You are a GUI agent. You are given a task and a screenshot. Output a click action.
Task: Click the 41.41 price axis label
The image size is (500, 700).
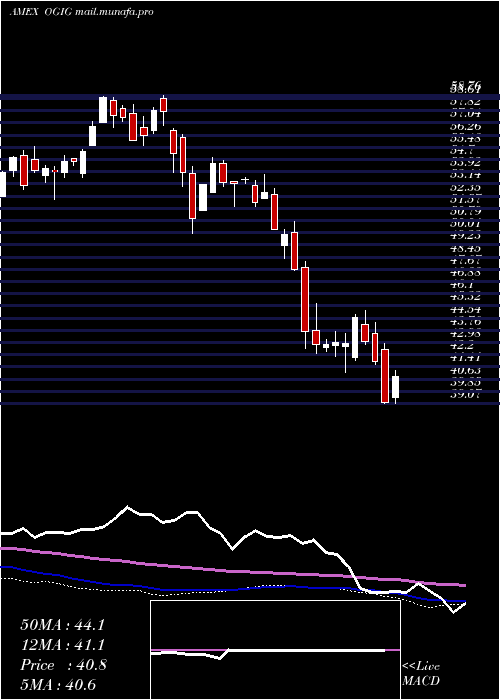[x=465, y=358]
